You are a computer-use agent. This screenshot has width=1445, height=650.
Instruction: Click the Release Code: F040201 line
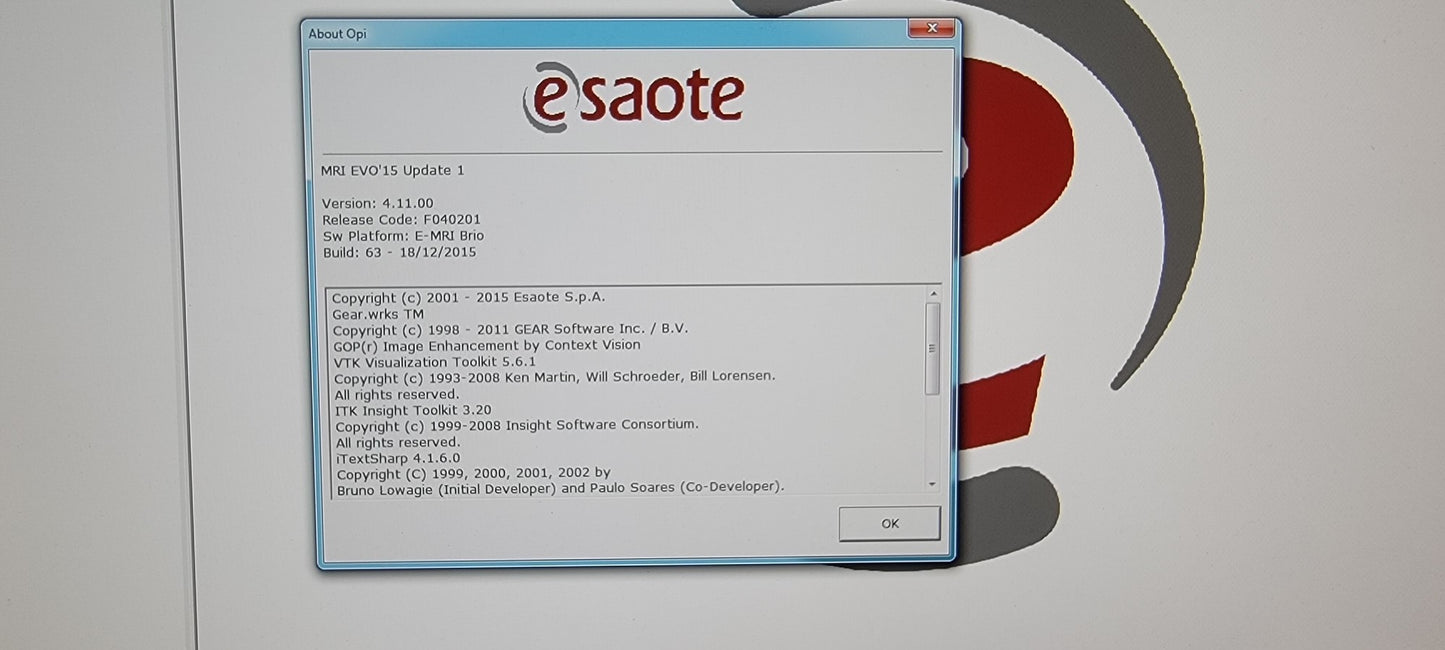tap(401, 220)
